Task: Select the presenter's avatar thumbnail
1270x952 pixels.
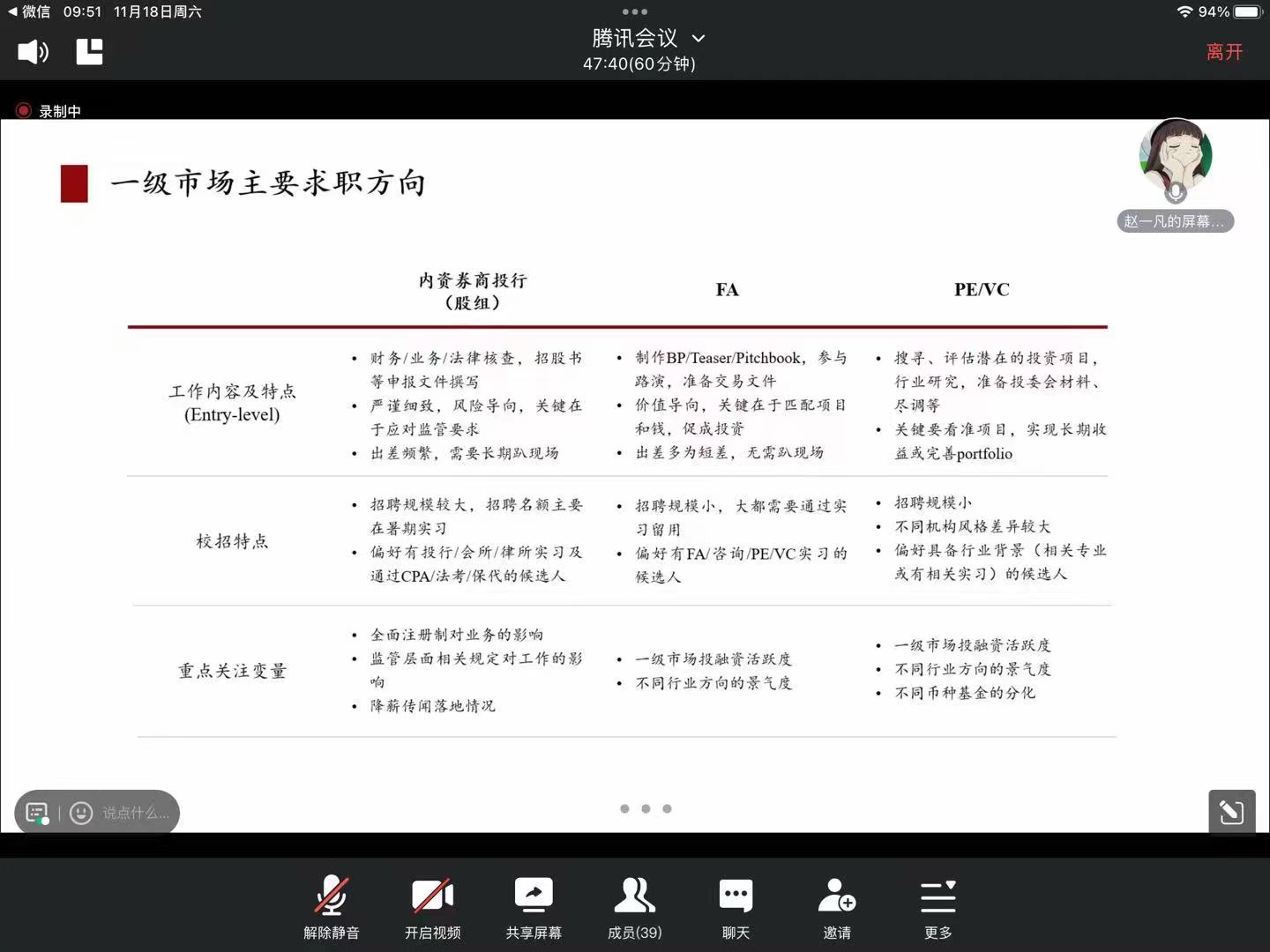Action: (1175, 158)
